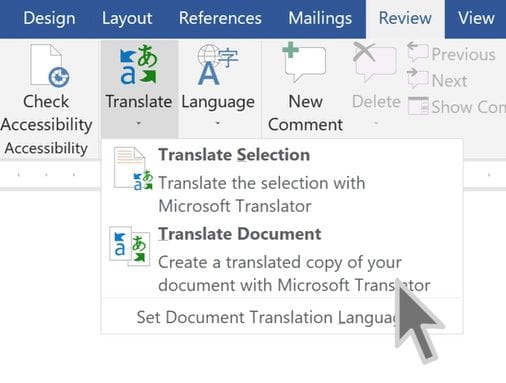Expand the Translate dropdown arrow
Screen dimensions: 506x383
point(138,123)
